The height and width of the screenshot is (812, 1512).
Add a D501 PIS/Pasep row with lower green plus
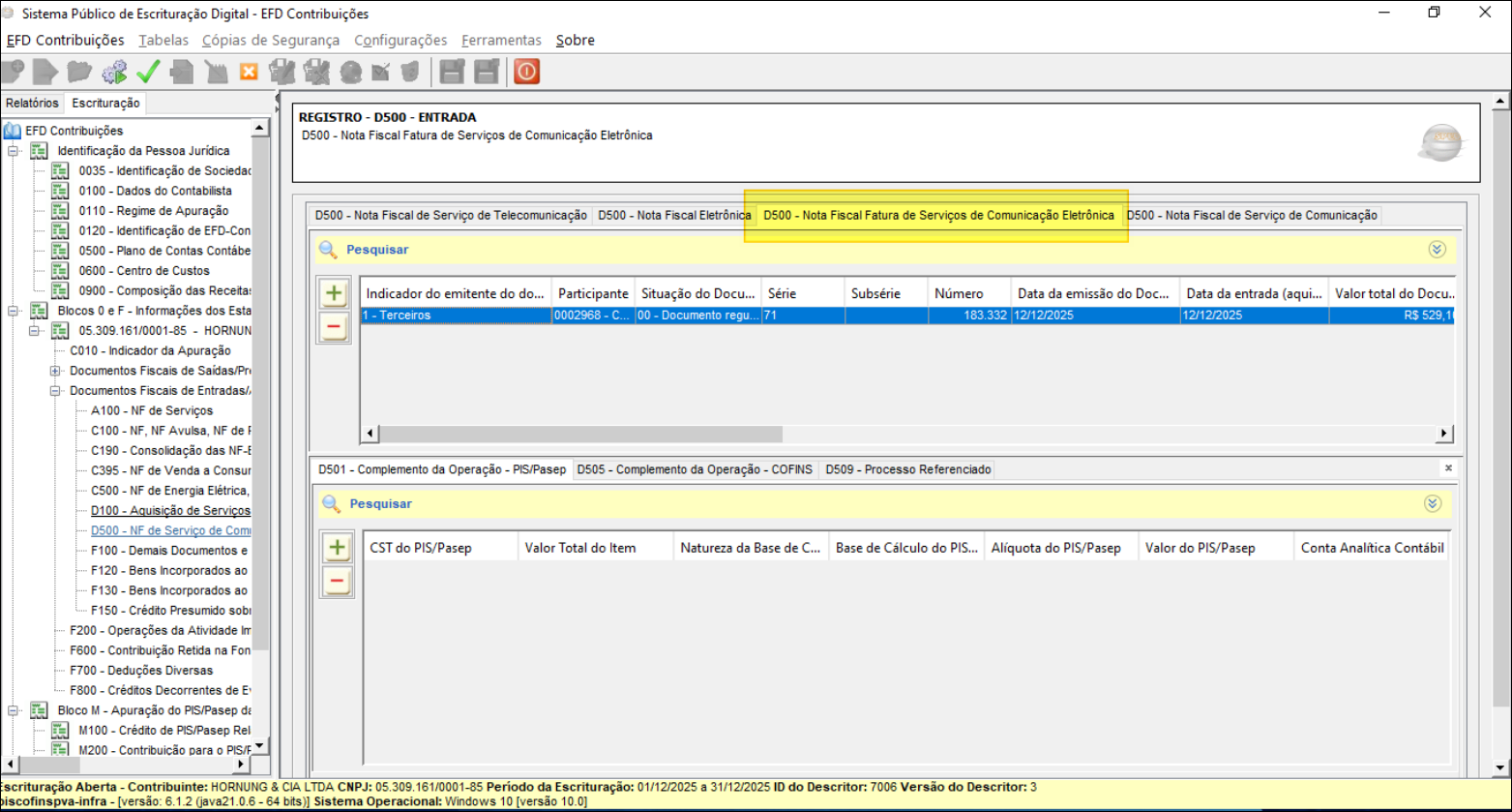click(337, 548)
